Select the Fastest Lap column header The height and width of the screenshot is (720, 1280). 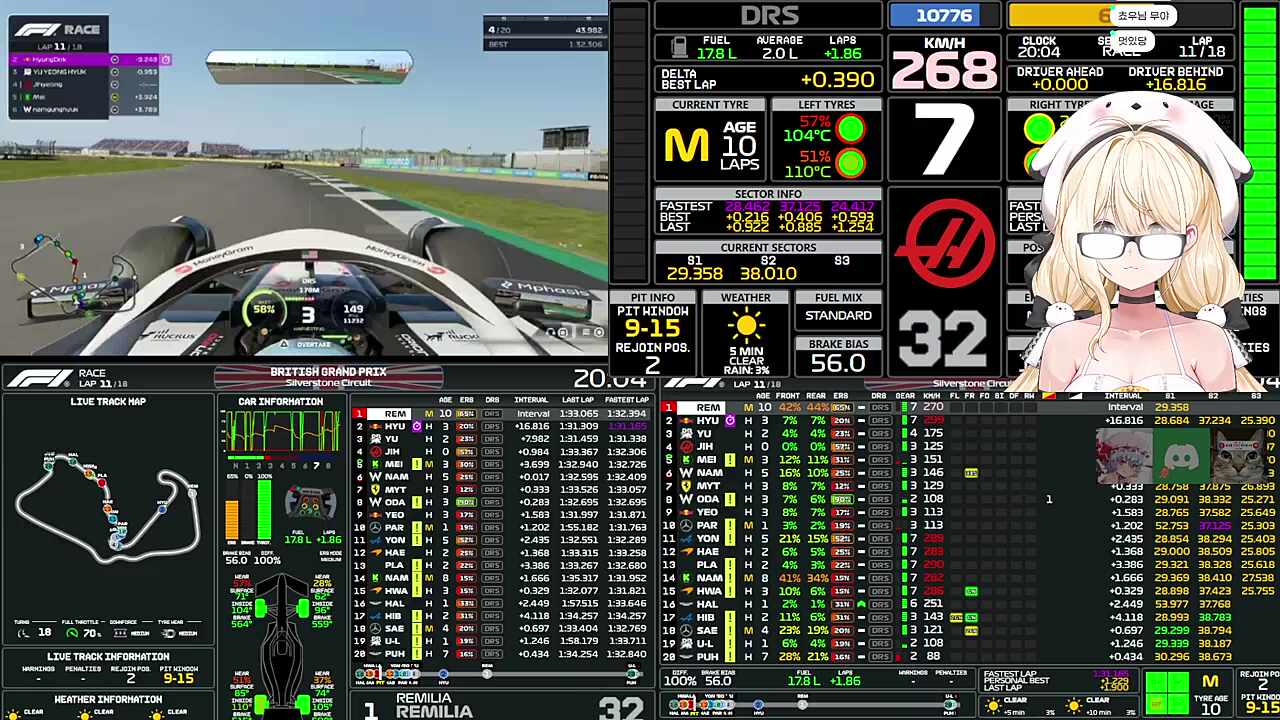pos(626,400)
